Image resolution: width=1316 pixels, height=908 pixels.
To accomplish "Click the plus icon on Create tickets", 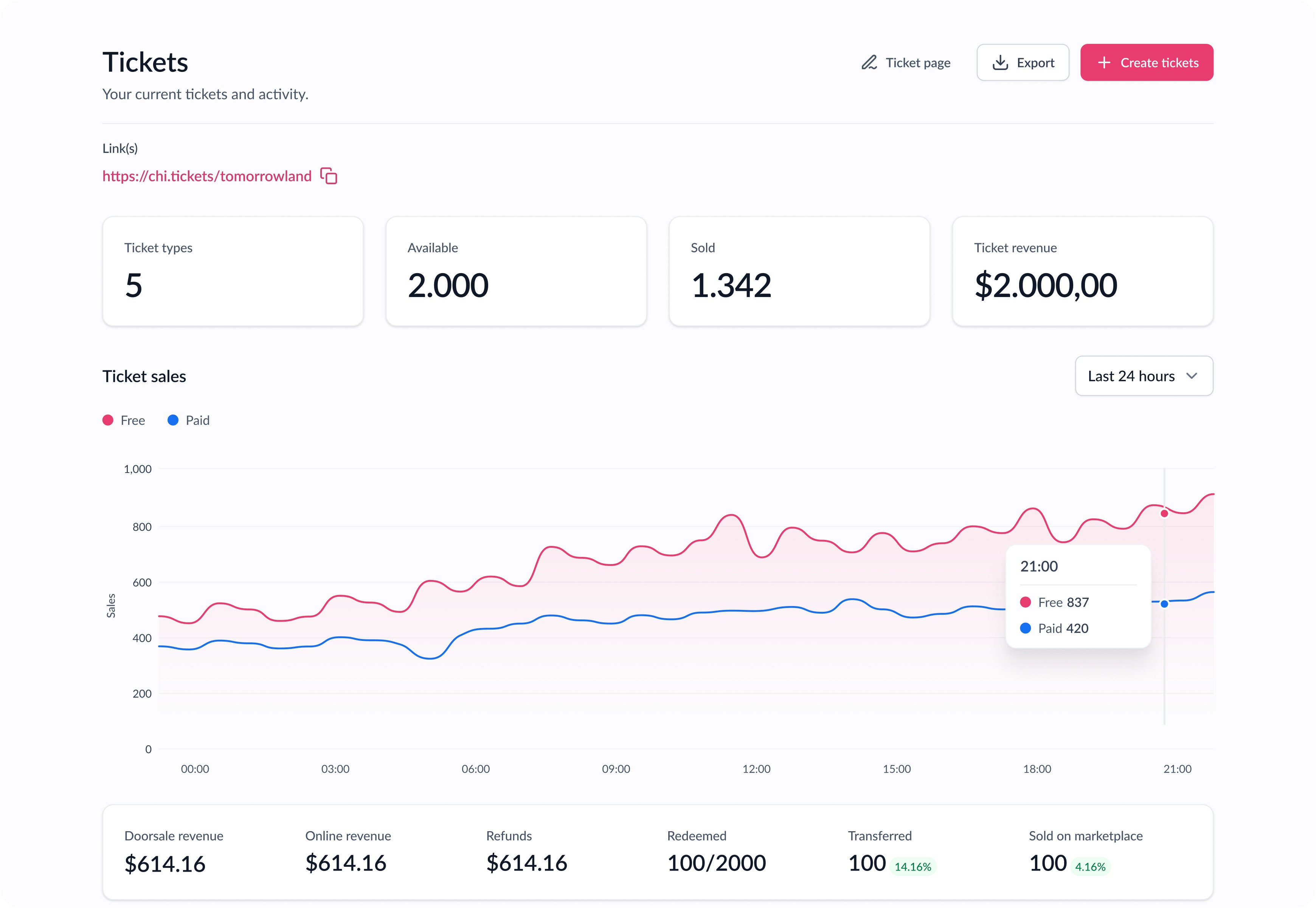I will [x=1104, y=62].
